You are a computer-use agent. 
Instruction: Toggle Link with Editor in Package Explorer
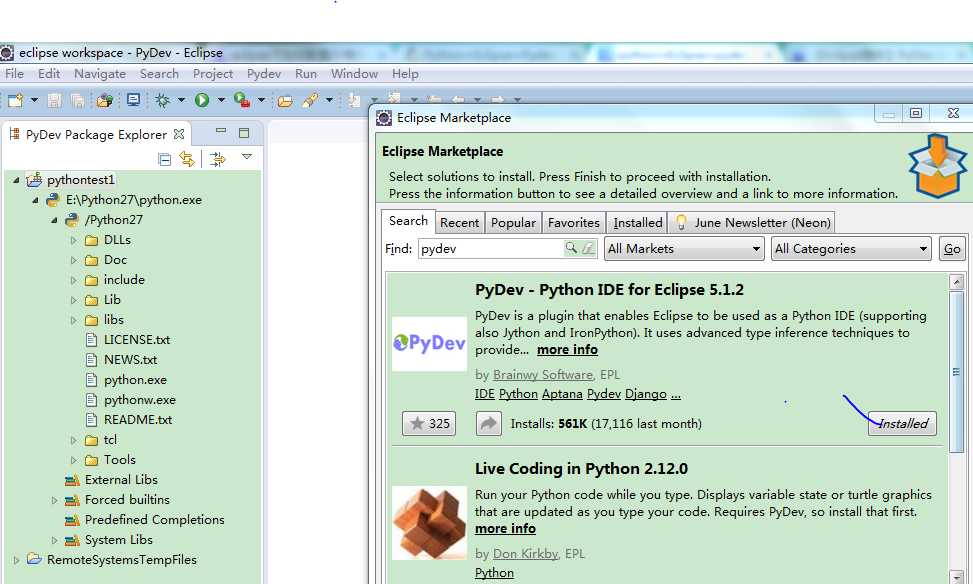187,159
